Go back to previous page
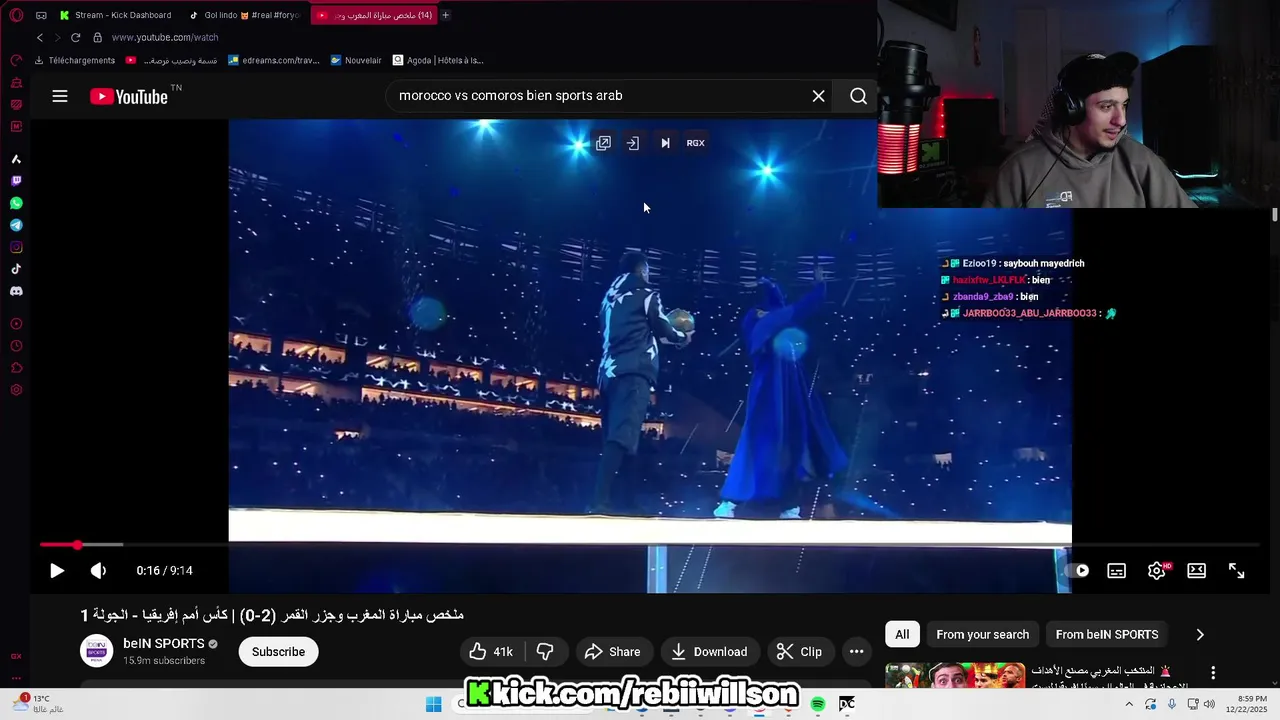 40,37
